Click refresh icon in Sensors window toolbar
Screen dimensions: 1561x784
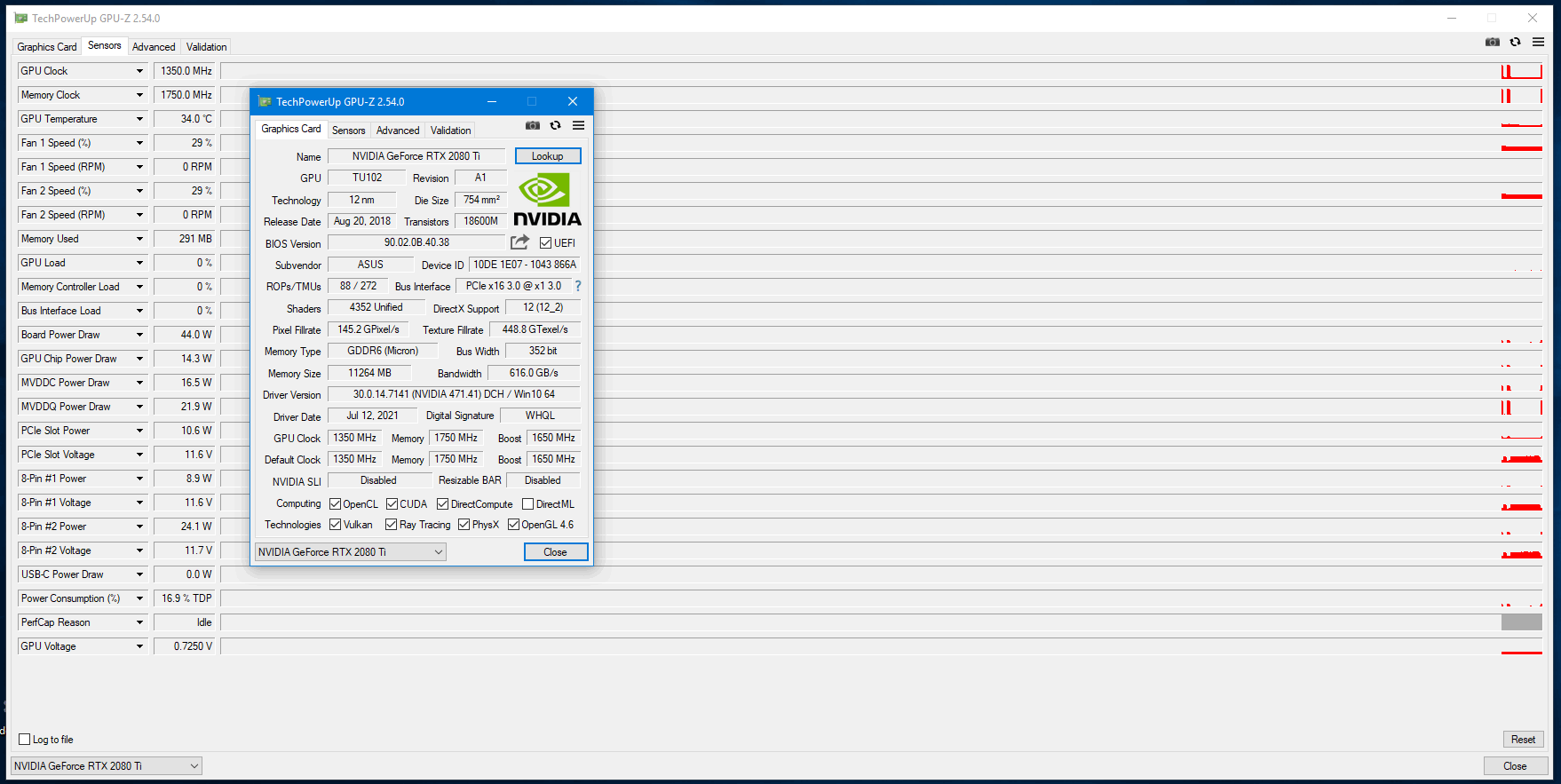1516,42
